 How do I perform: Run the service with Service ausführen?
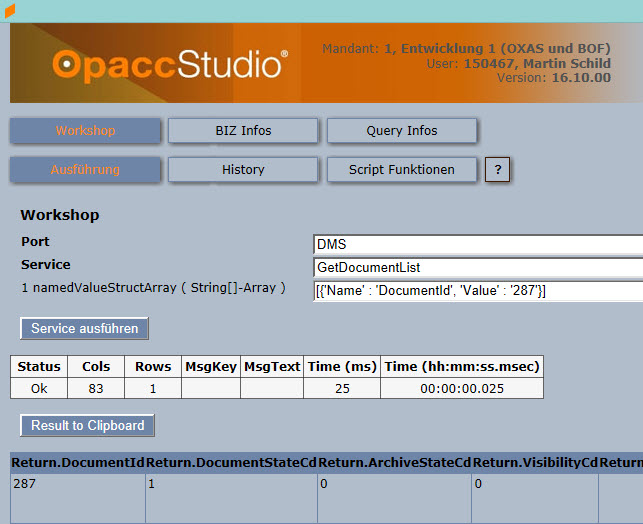pyautogui.click(x=84, y=328)
